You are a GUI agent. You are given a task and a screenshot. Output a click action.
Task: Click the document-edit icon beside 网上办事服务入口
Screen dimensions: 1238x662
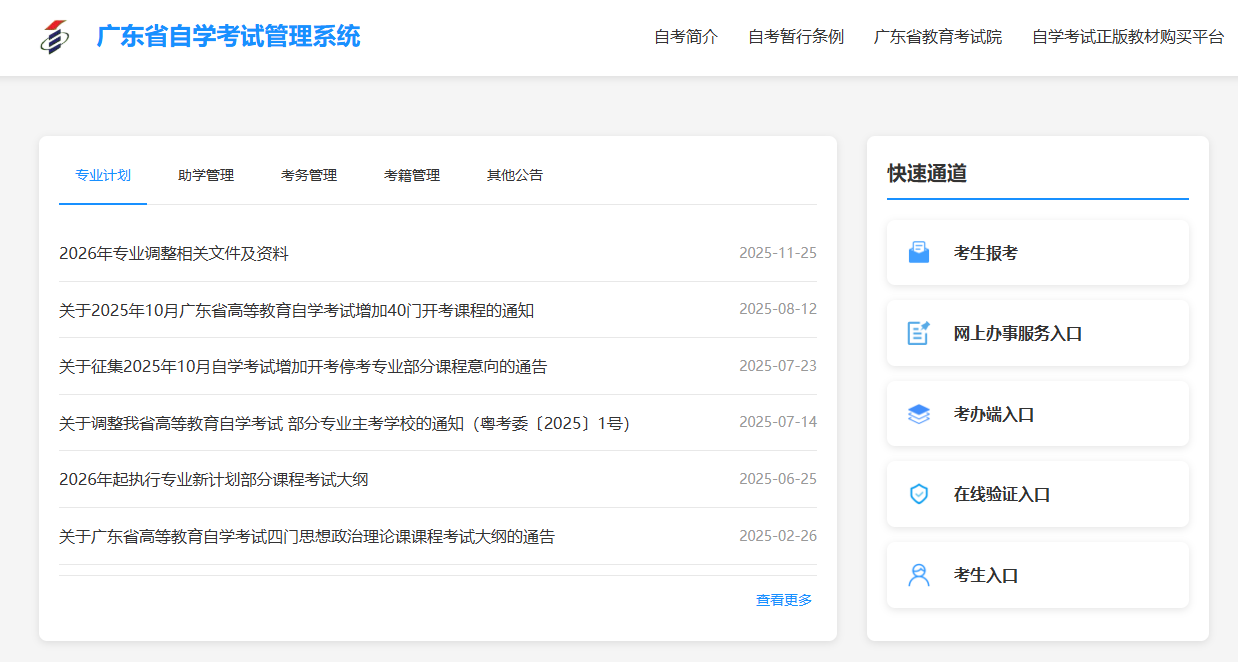point(918,333)
